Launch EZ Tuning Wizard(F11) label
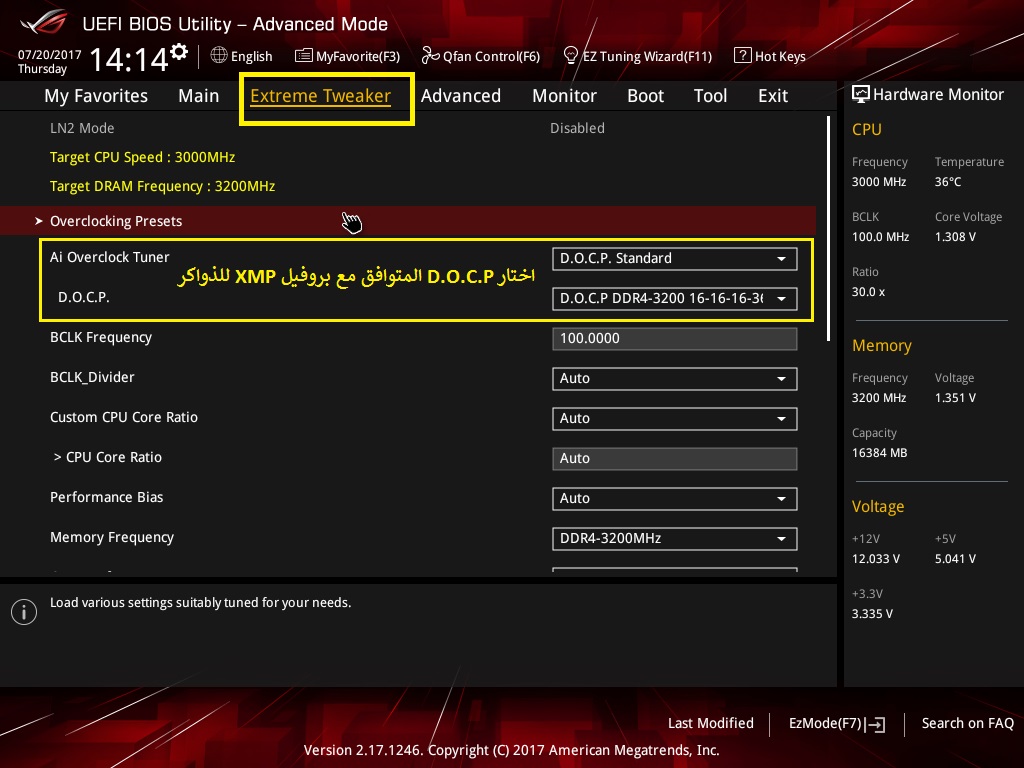Image resolution: width=1024 pixels, height=768 pixels. coord(647,57)
